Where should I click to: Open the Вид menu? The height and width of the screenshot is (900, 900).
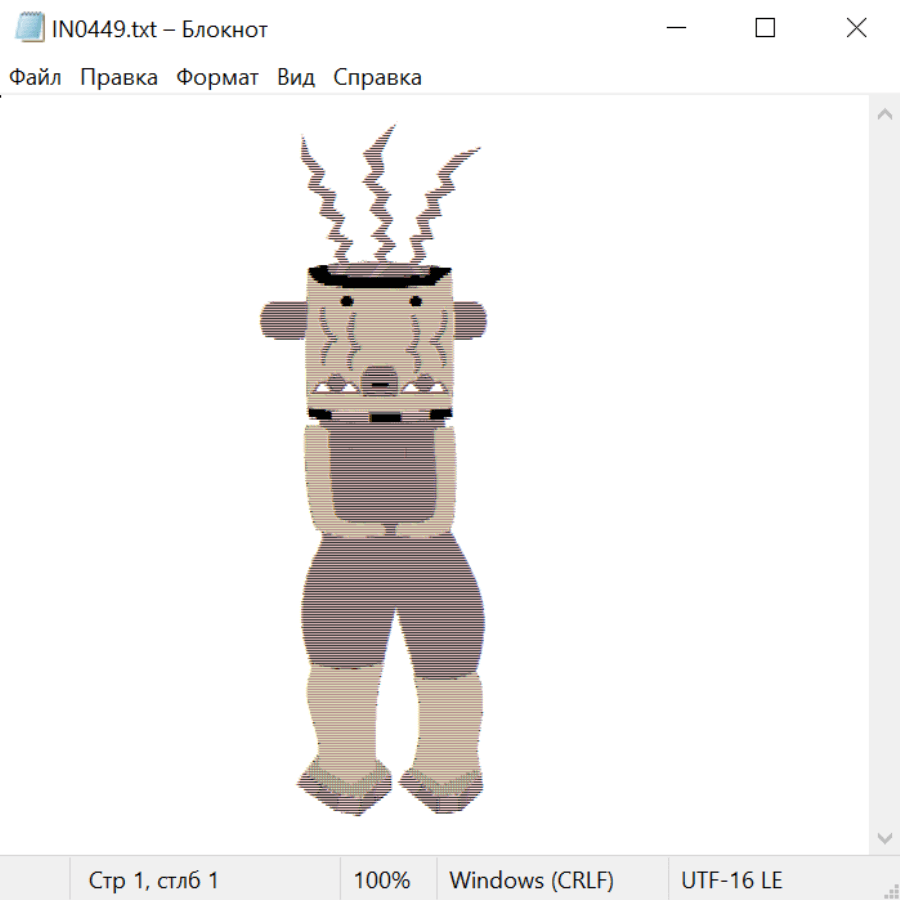[x=295, y=78]
